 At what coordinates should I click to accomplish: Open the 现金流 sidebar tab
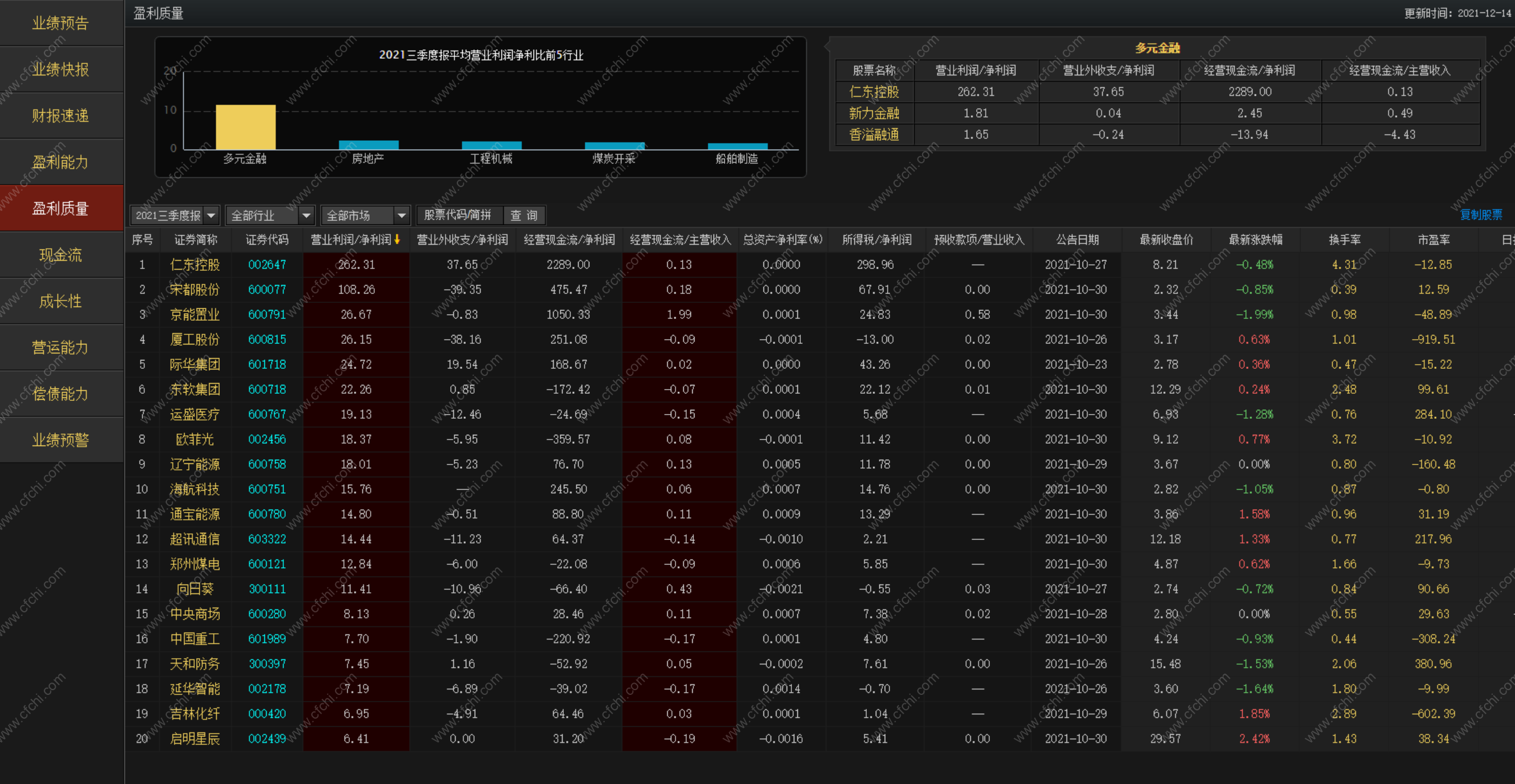click(x=61, y=255)
